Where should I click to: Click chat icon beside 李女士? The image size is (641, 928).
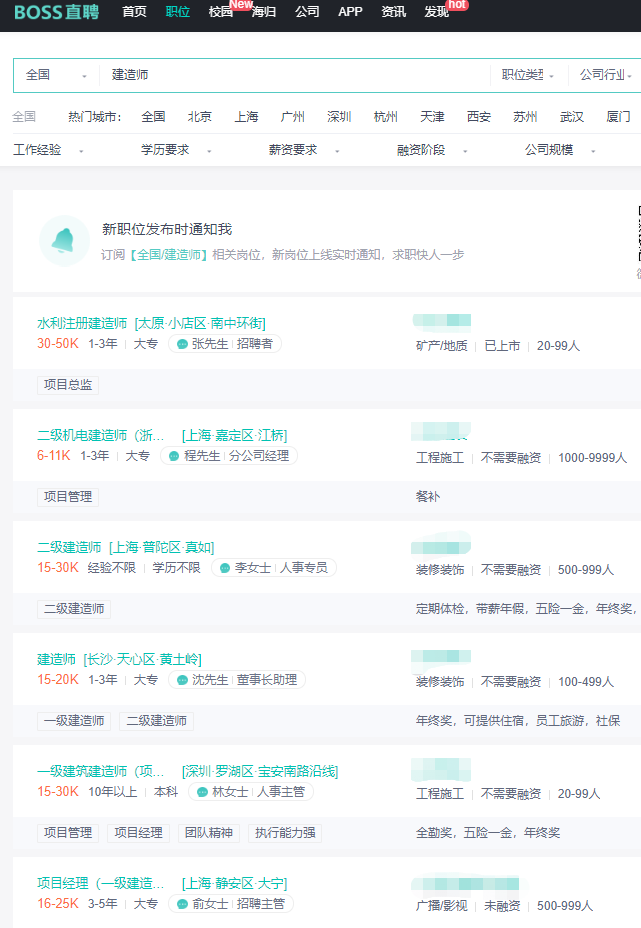(x=224, y=568)
